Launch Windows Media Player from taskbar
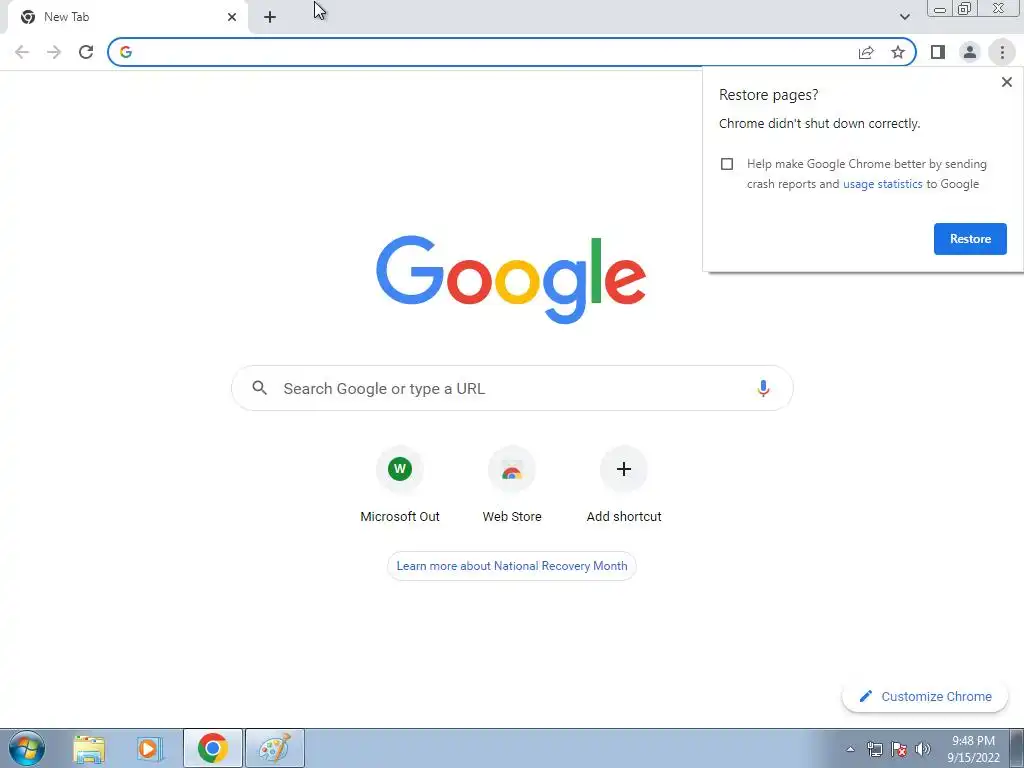The width and height of the screenshot is (1024, 768). pos(150,749)
